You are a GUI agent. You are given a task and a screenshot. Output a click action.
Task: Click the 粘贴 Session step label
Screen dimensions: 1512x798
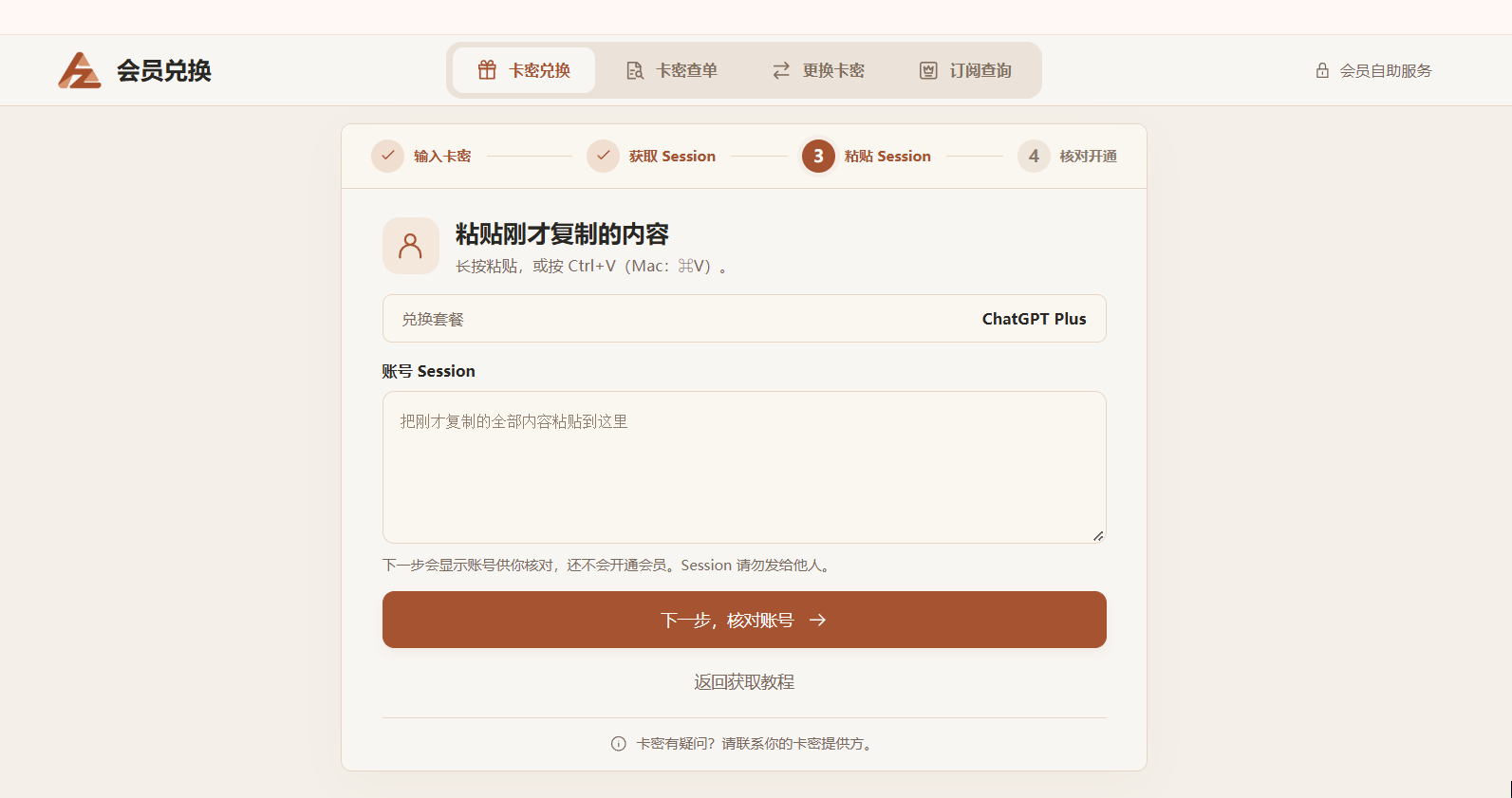tap(887, 156)
